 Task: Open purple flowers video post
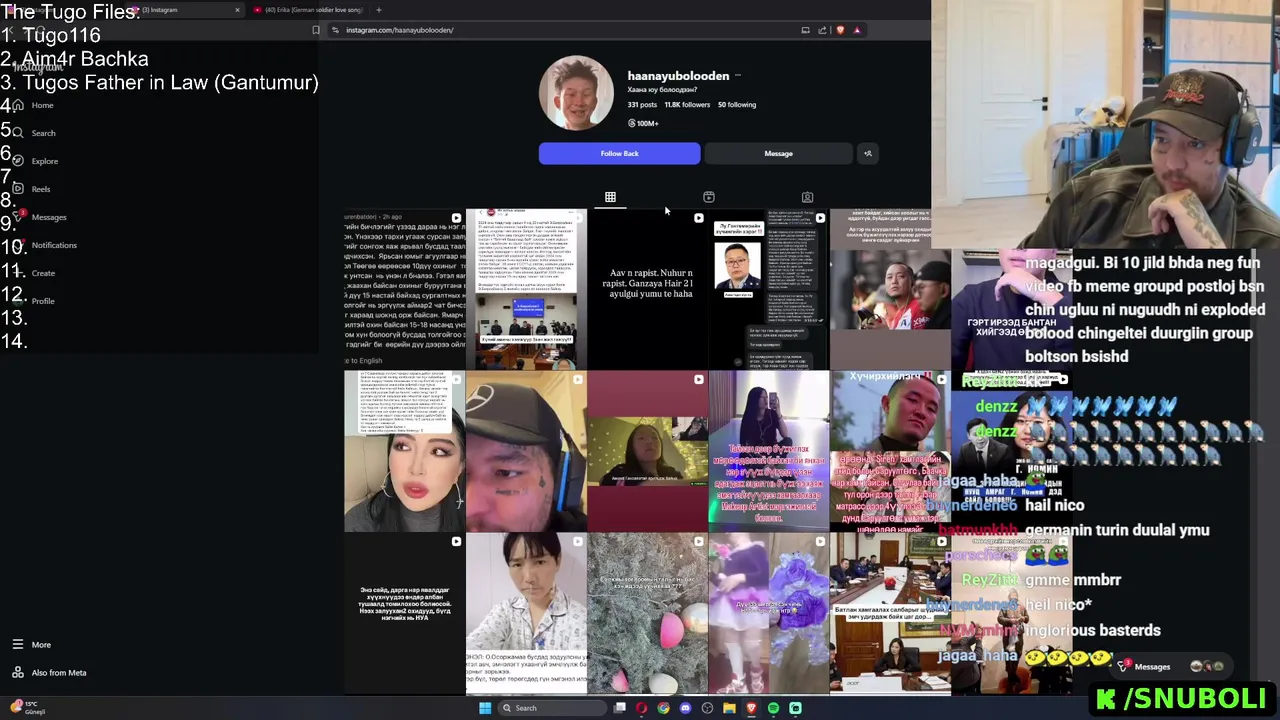click(x=768, y=613)
